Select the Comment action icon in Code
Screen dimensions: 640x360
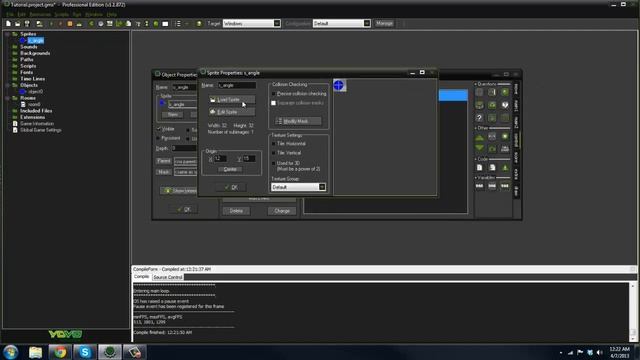pos(505,167)
